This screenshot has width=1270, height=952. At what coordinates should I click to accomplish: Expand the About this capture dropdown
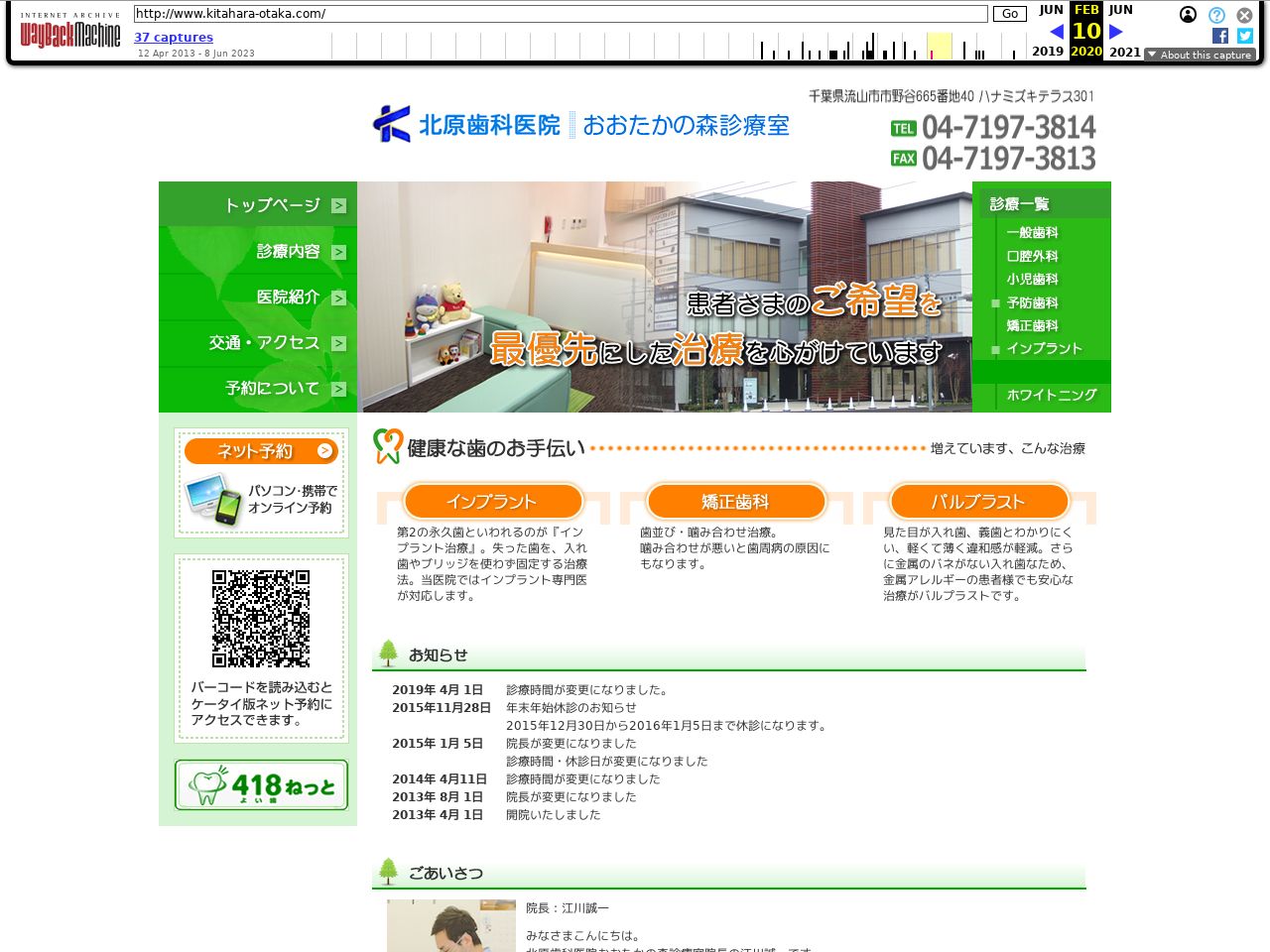[x=1199, y=55]
